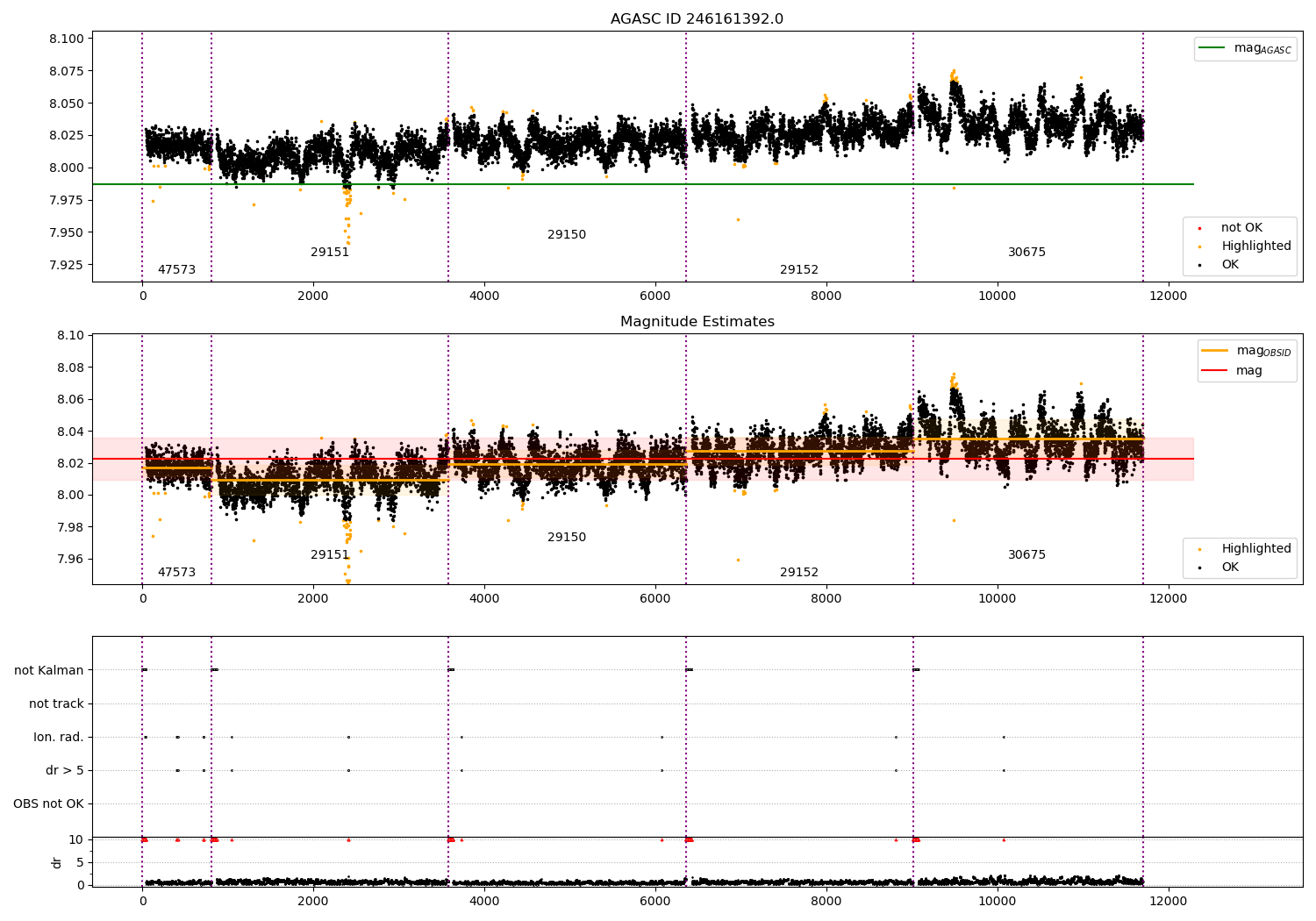Viewport: 1316px width, 921px height.
Task: Click x-axis tick 6000 under Magnitude Estimates plot
Action: (655, 599)
